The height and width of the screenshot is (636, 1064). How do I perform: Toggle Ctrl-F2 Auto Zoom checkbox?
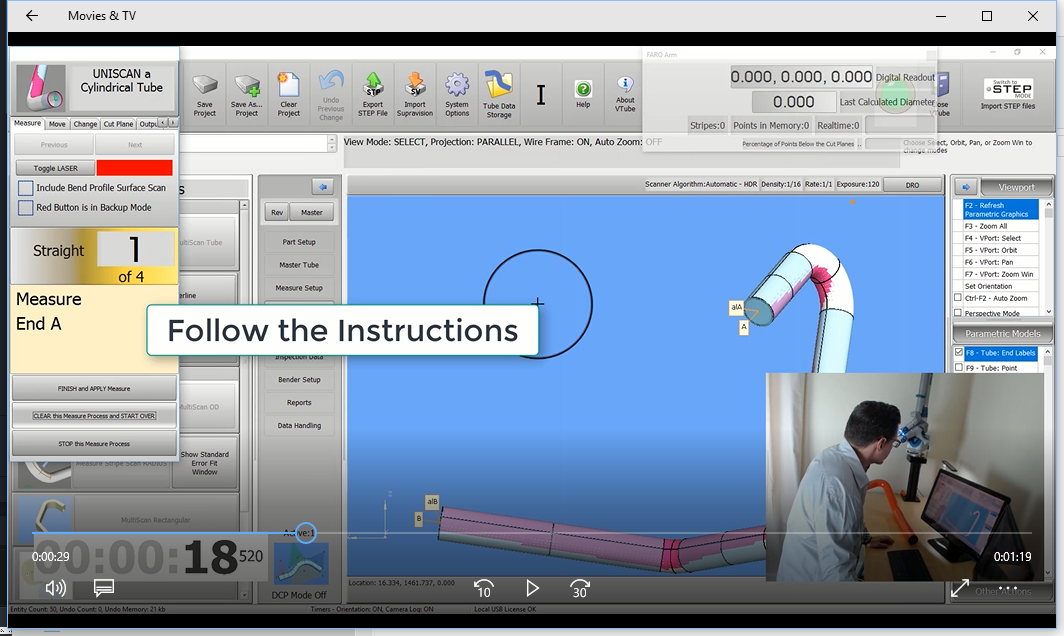[x=958, y=297]
